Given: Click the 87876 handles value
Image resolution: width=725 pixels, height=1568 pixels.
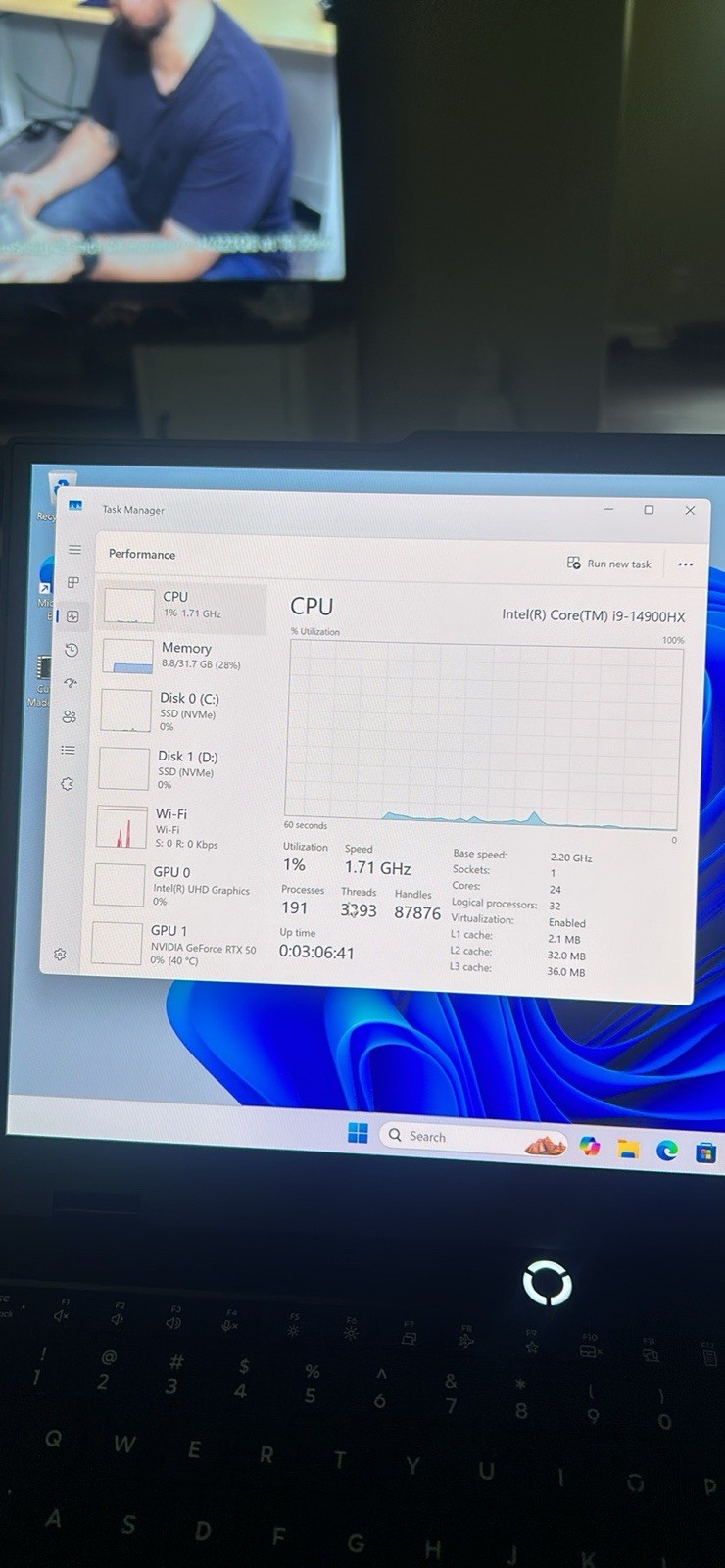Looking at the screenshot, I should (x=417, y=912).
